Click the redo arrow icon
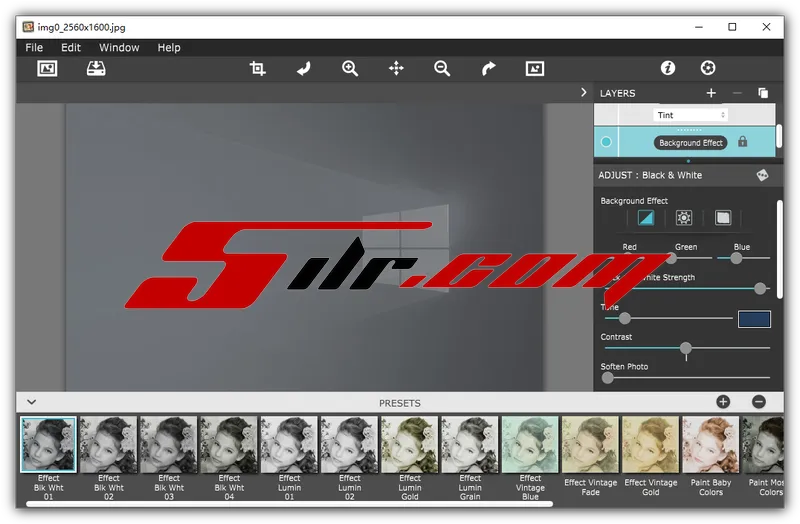 coord(488,68)
